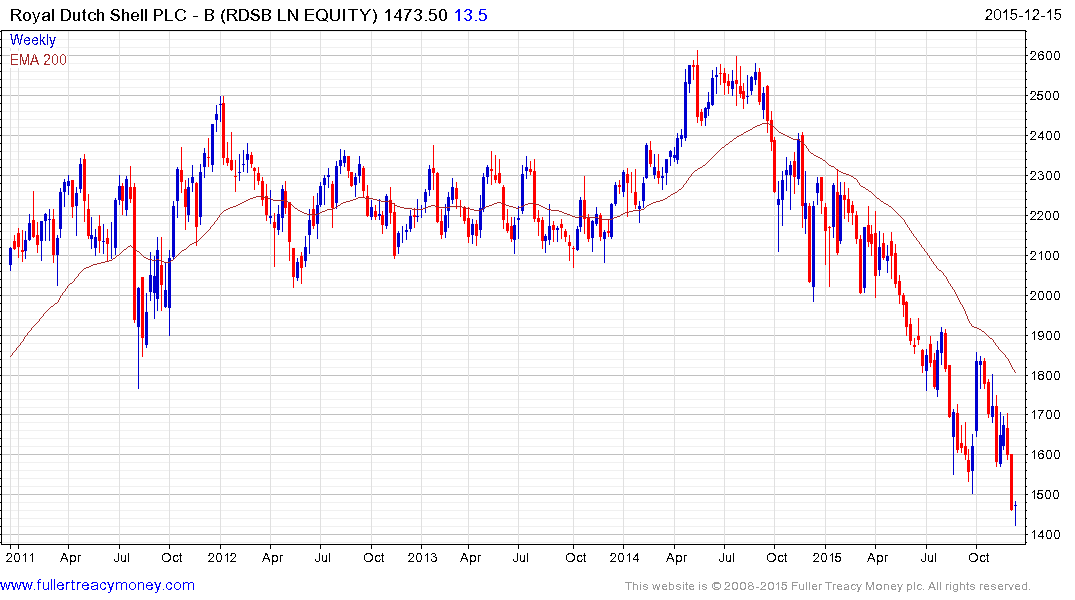Click the 2000 price axis label
This screenshot has height=600, width=1075.
(x=1045, y=296)
